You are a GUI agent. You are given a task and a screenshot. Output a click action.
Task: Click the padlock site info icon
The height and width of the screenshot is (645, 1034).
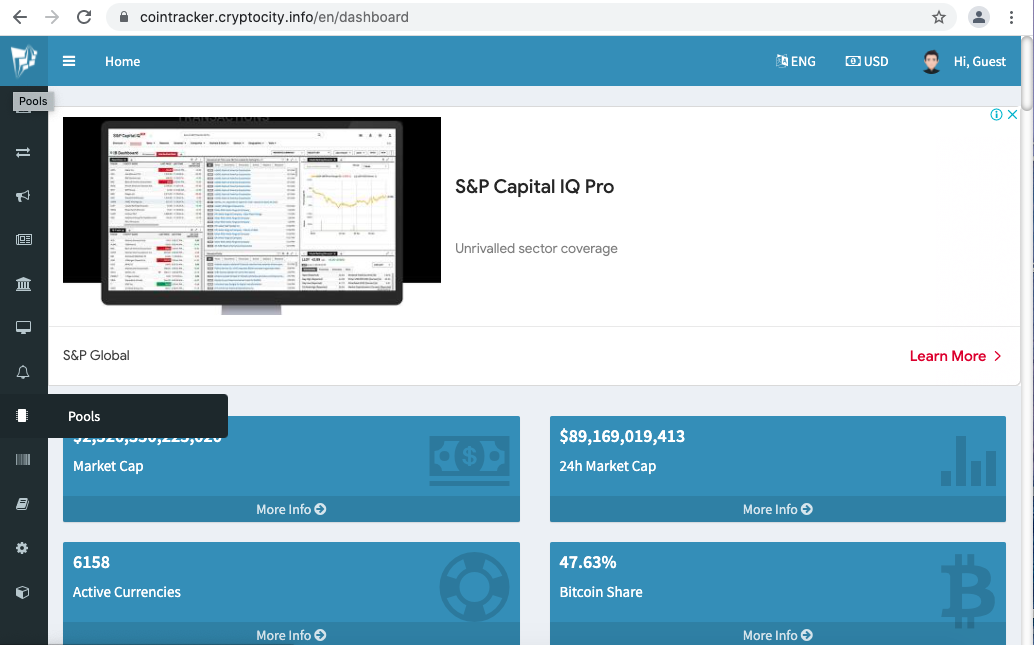123,17
